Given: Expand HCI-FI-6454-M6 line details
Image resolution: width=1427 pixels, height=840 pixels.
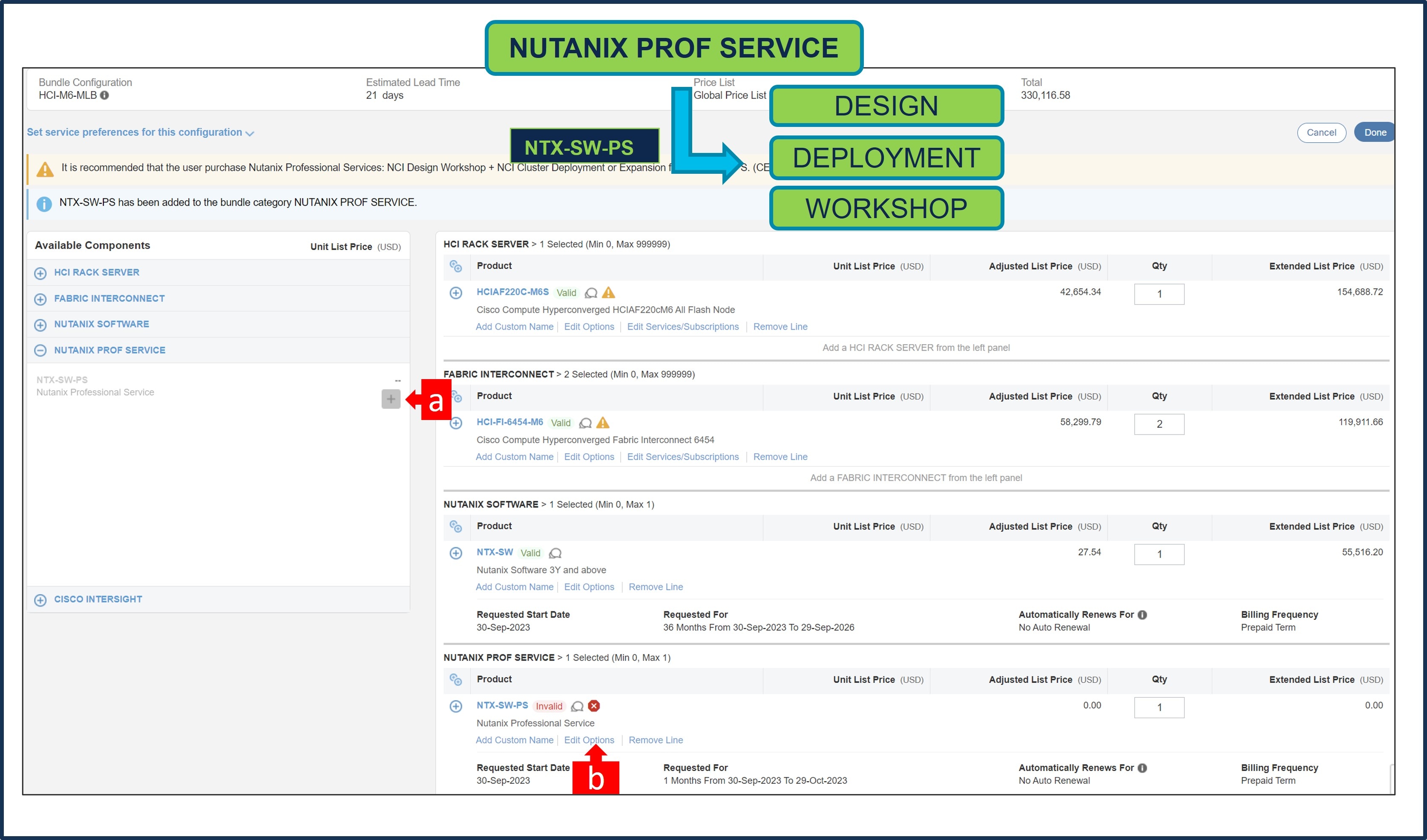Looking at the screenshot, I should pyautogui.click(x=456, y=423).
